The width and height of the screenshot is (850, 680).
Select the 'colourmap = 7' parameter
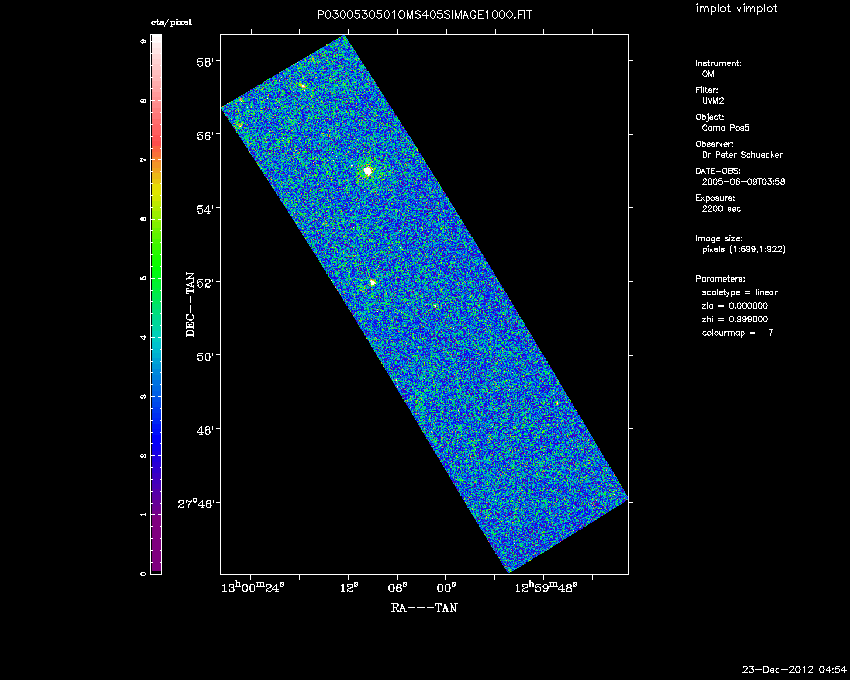pos(737,333)
